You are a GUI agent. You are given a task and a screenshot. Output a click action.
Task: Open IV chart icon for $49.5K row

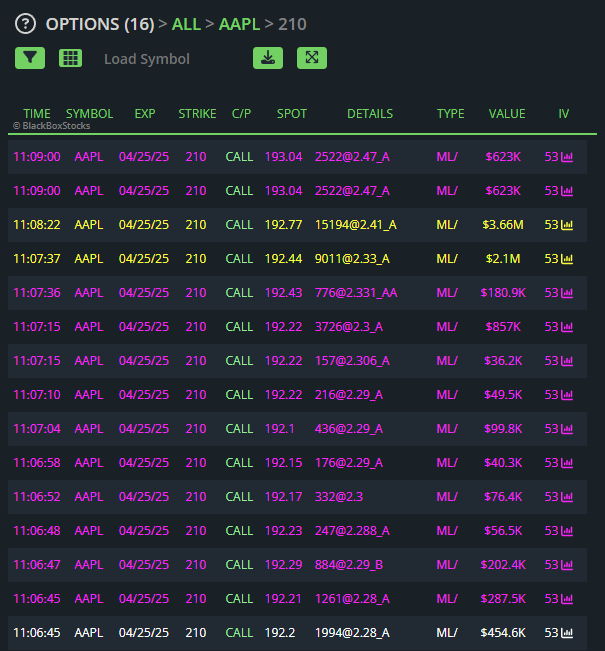click(x=567, y=395)
